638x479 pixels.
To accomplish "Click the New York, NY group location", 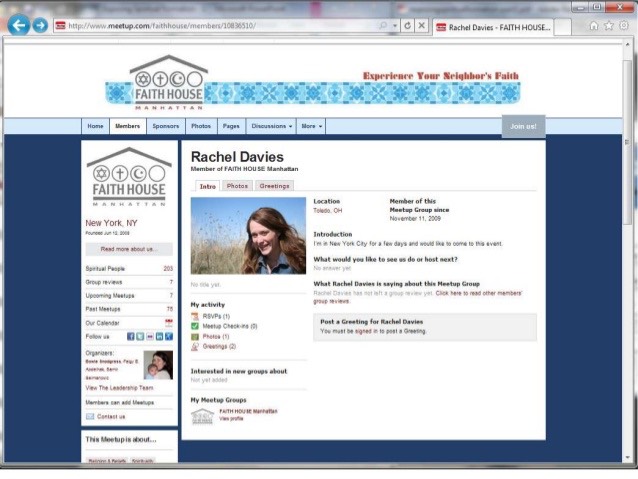I will point(111,223).
